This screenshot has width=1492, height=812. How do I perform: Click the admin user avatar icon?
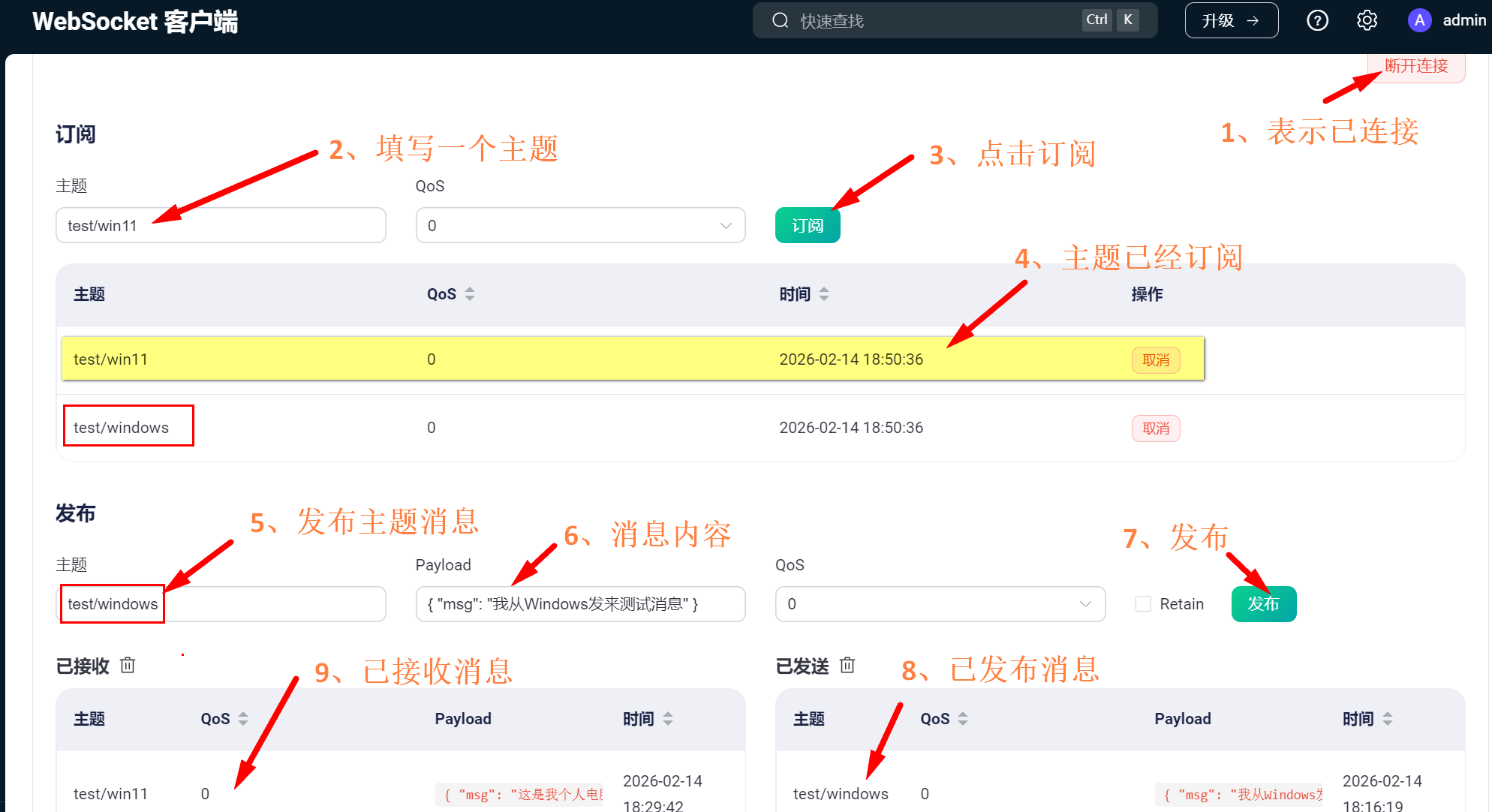click(1418, 21)
